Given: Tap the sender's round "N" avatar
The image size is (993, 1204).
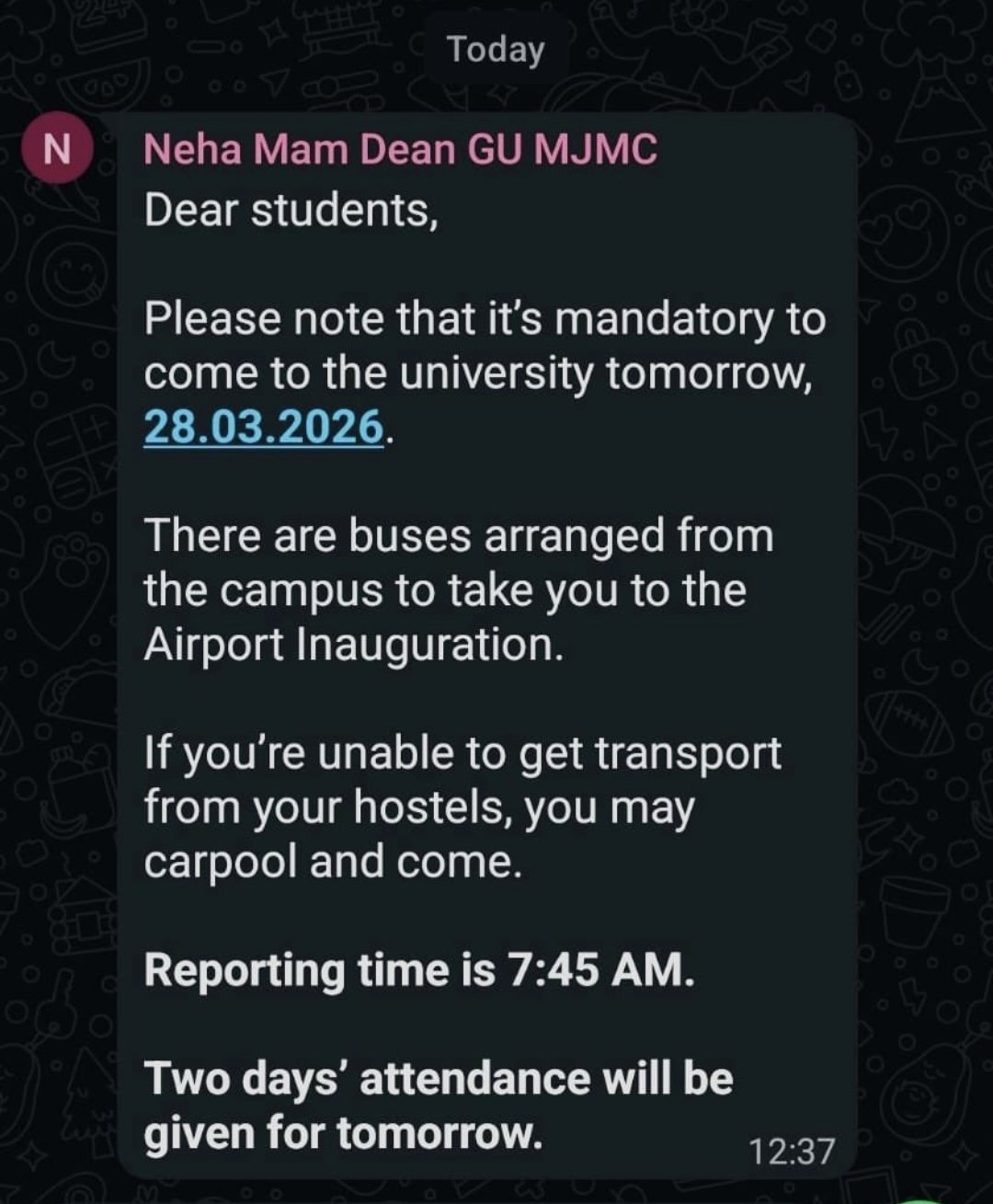Looking at the screenshot, I should 57,148.
